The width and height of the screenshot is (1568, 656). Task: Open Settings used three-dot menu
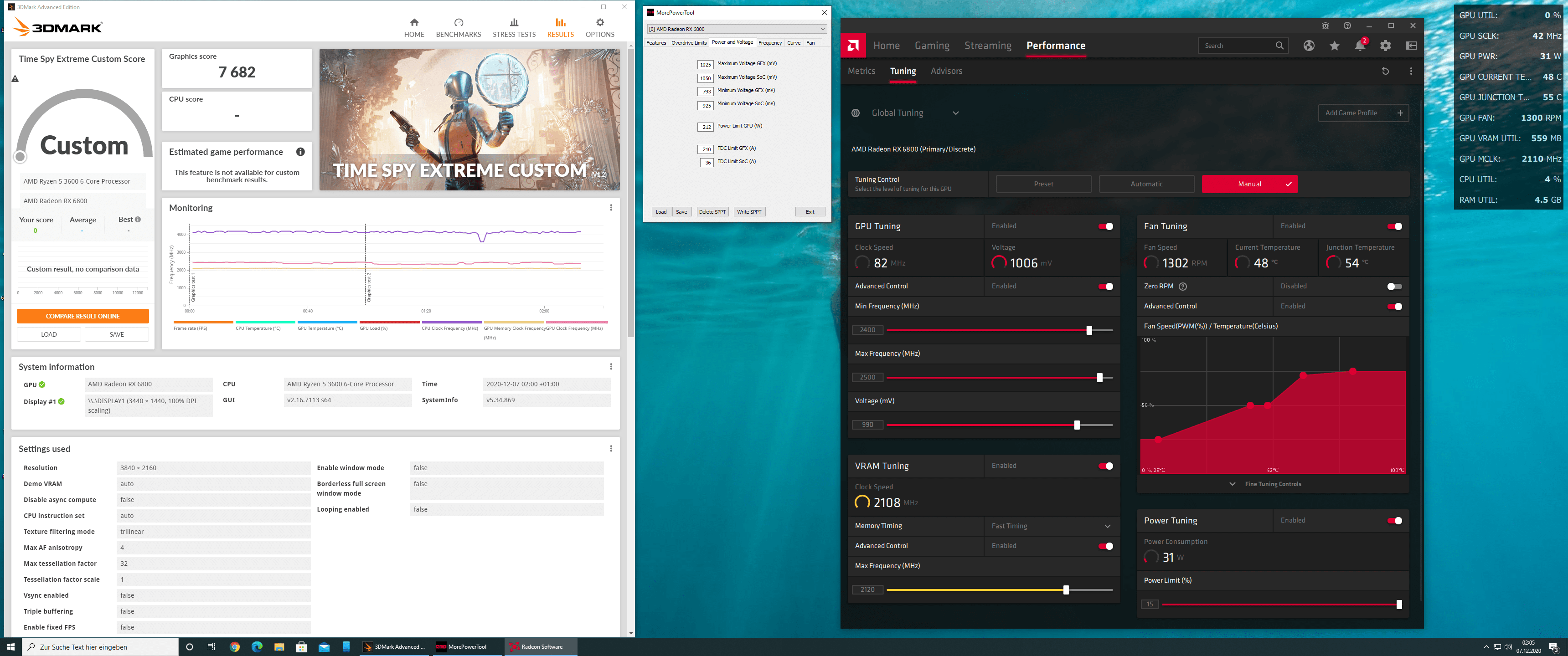610,448
